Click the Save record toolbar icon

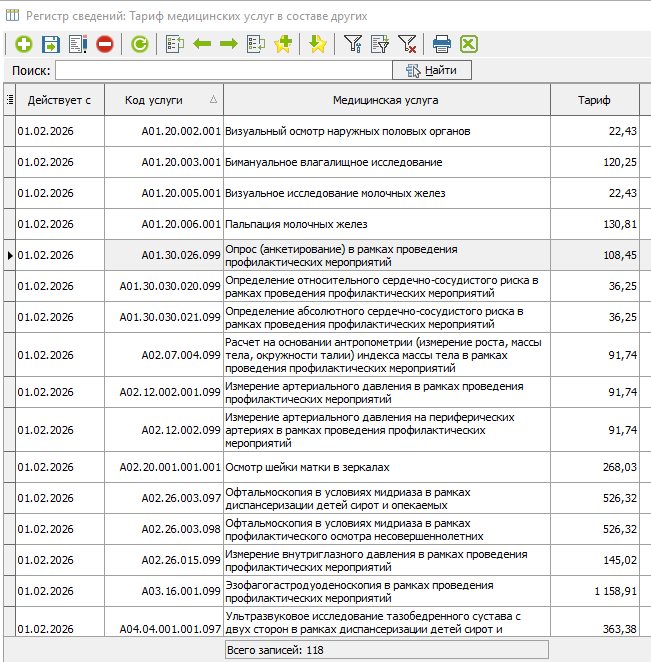coord(50,44)
